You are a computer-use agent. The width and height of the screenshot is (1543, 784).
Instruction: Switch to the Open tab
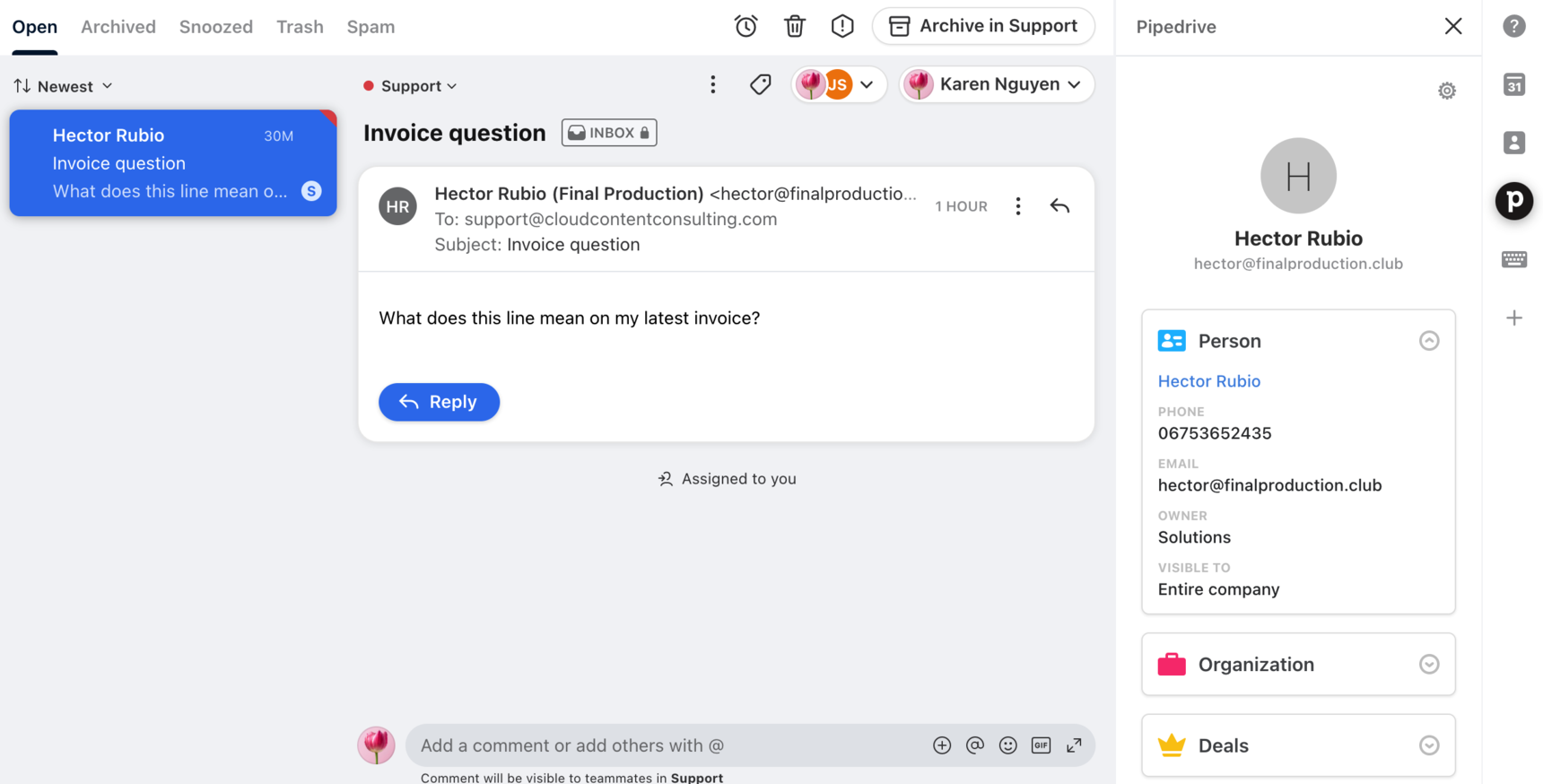pyautogui.click(x=34, y=27)
